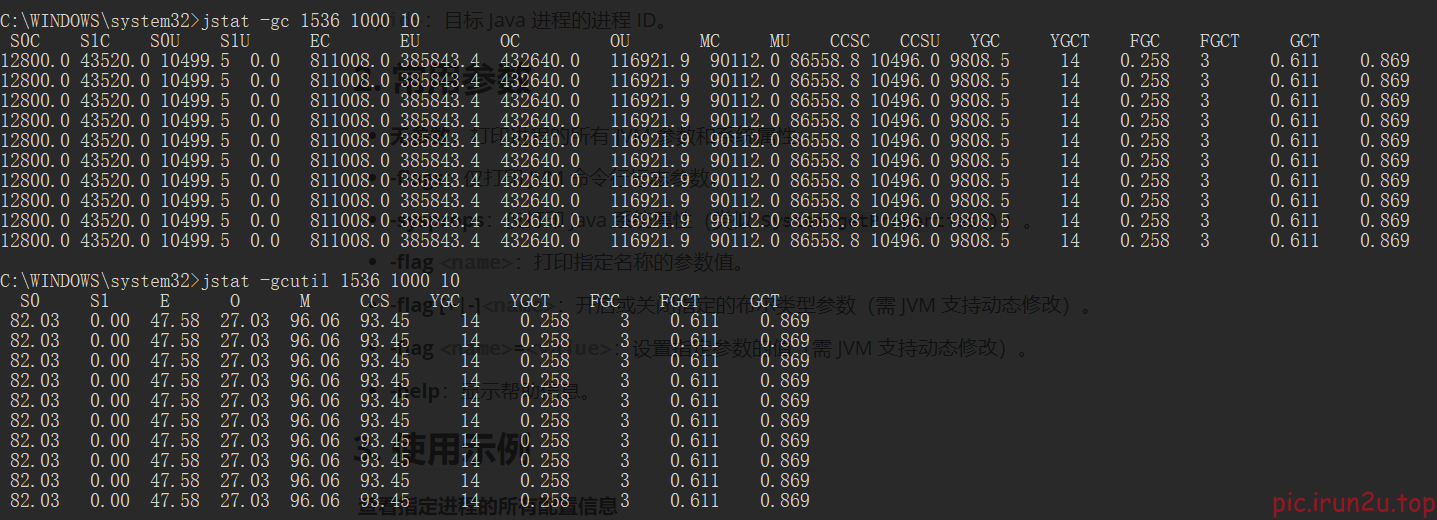
Task: Select the OC column header
Action: (x=510, y=41)
